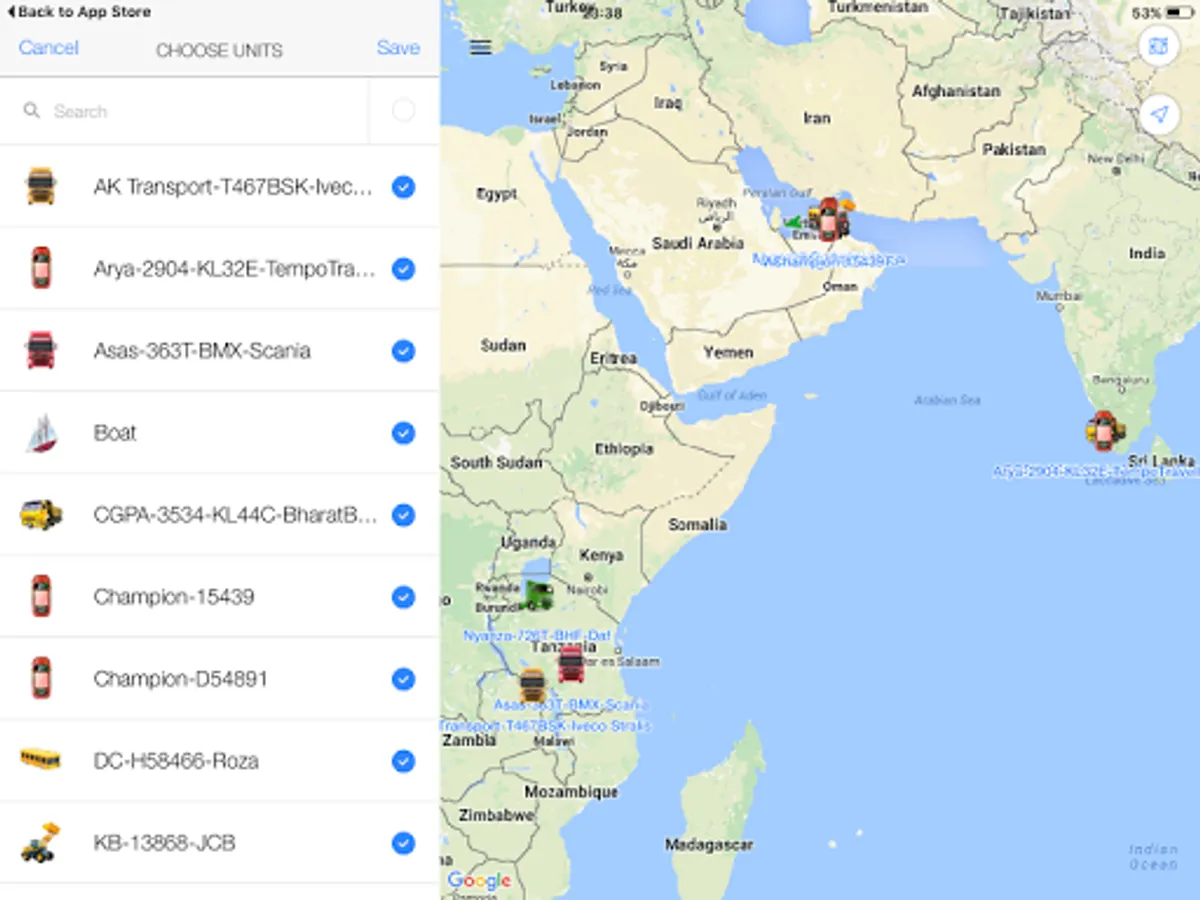Tap the Somalia label on map
Viewport: 1200px width, 900px height.
[x=698, y=524]
